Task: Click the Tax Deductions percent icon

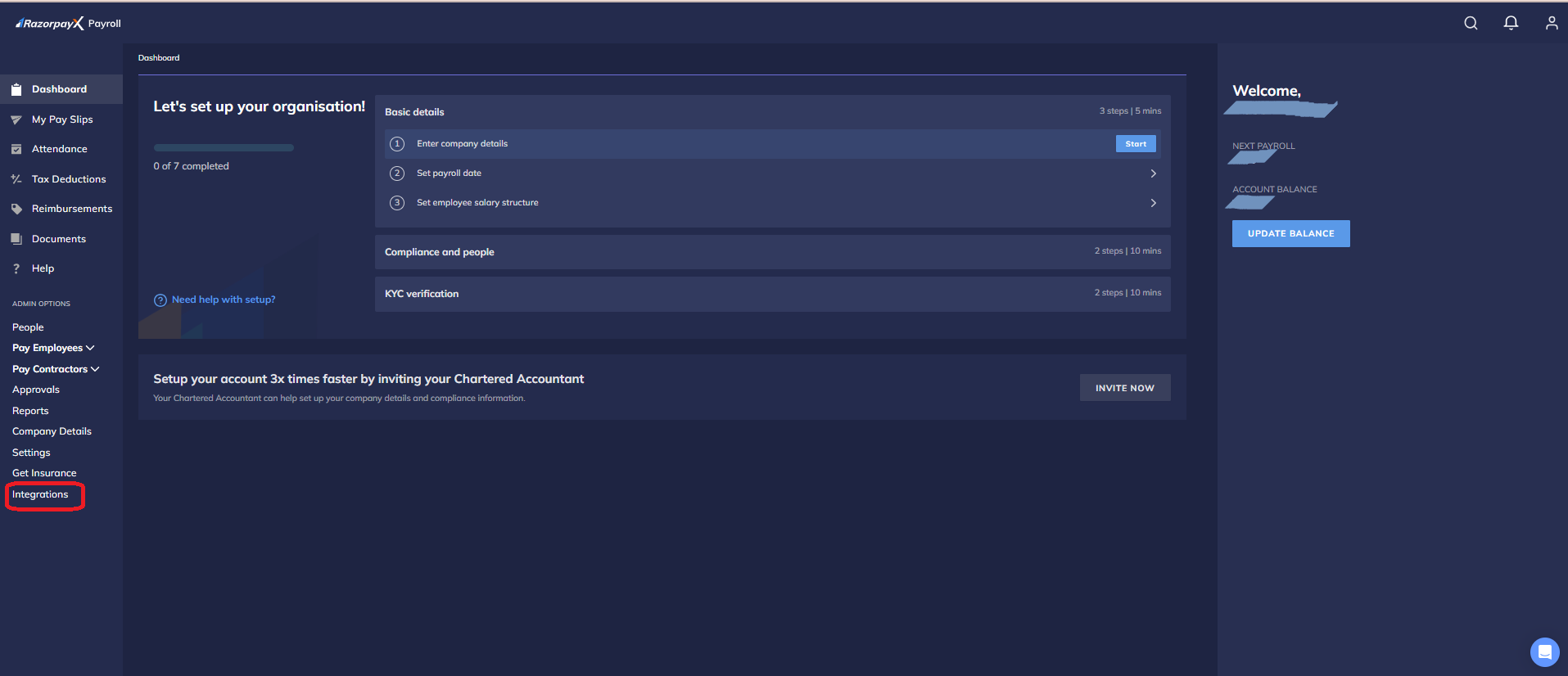Action: coord(16,179)
